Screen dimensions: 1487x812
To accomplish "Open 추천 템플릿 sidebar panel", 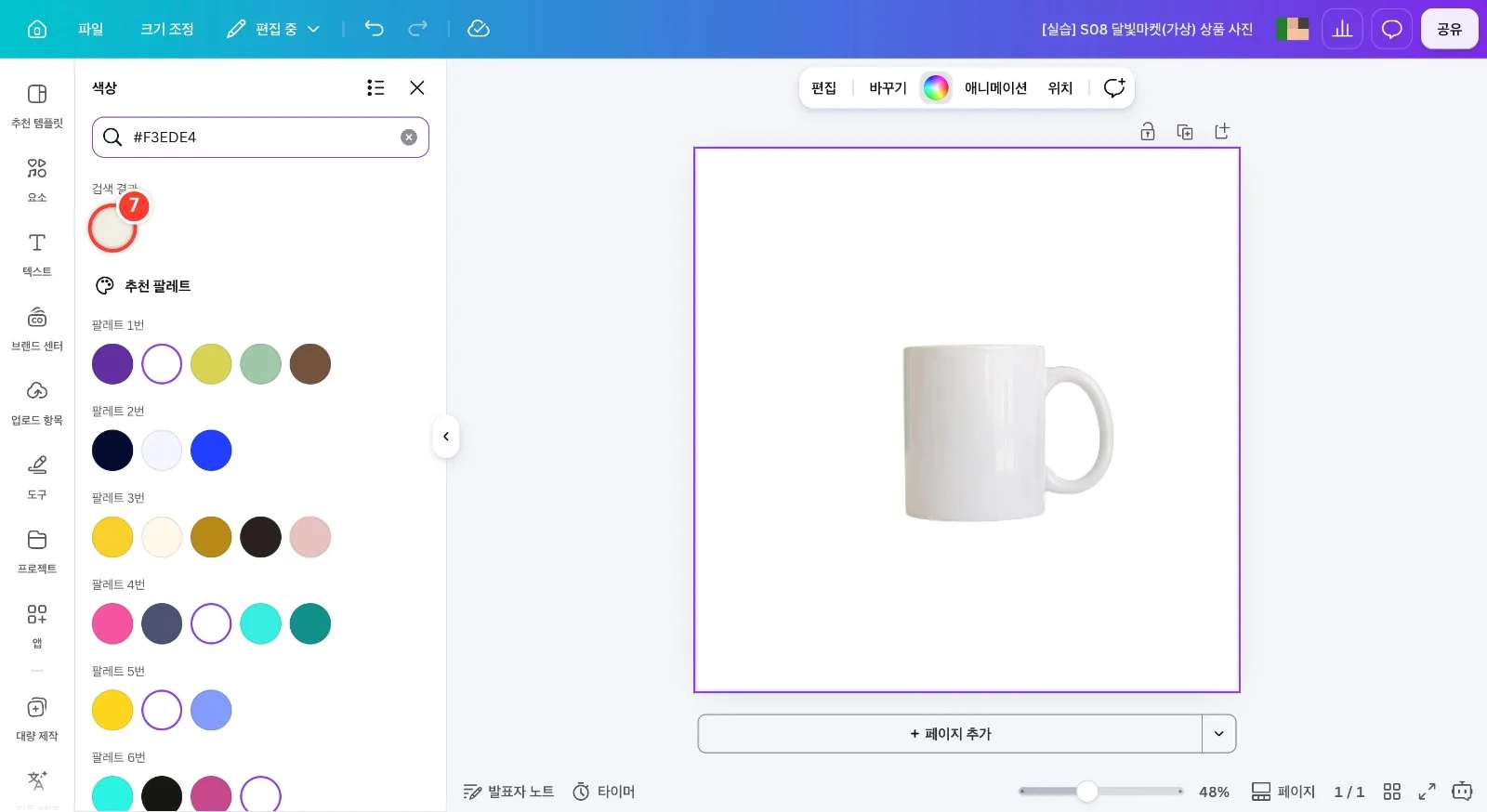I will click(37, 106).
